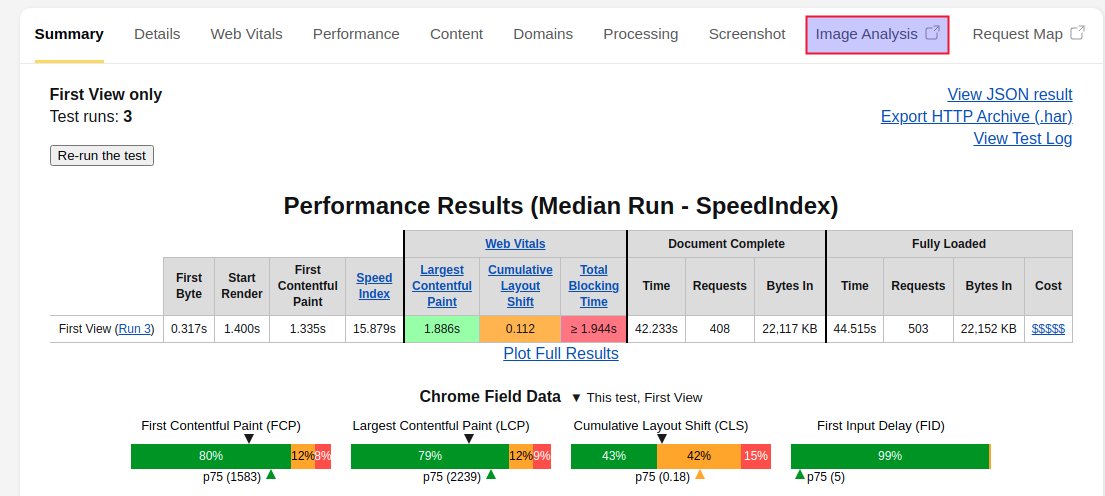Open the View JSON result link
Viewport: 1105px width, 496px height.
pos(1009,94)
